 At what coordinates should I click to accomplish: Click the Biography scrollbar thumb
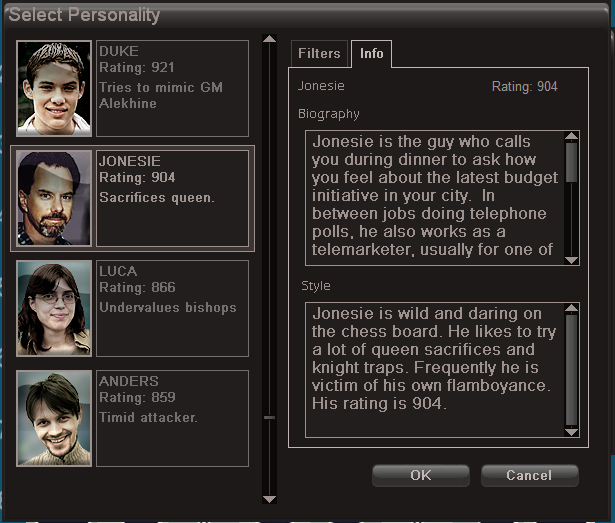click(571, 162)
